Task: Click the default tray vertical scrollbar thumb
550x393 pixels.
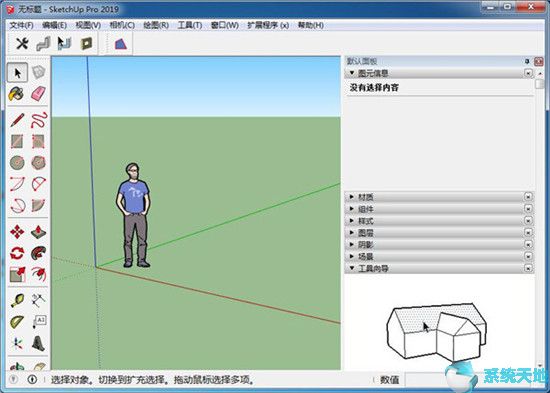Action: click(x=539, y=84)
